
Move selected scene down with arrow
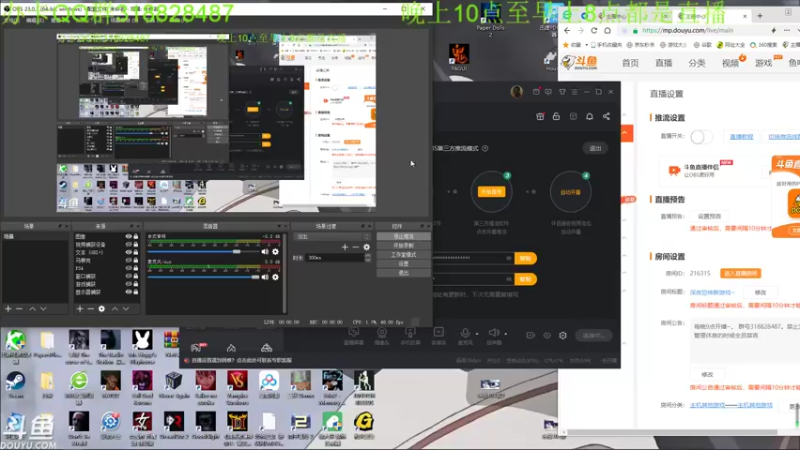pyautogui.click(x=43, y=309)
